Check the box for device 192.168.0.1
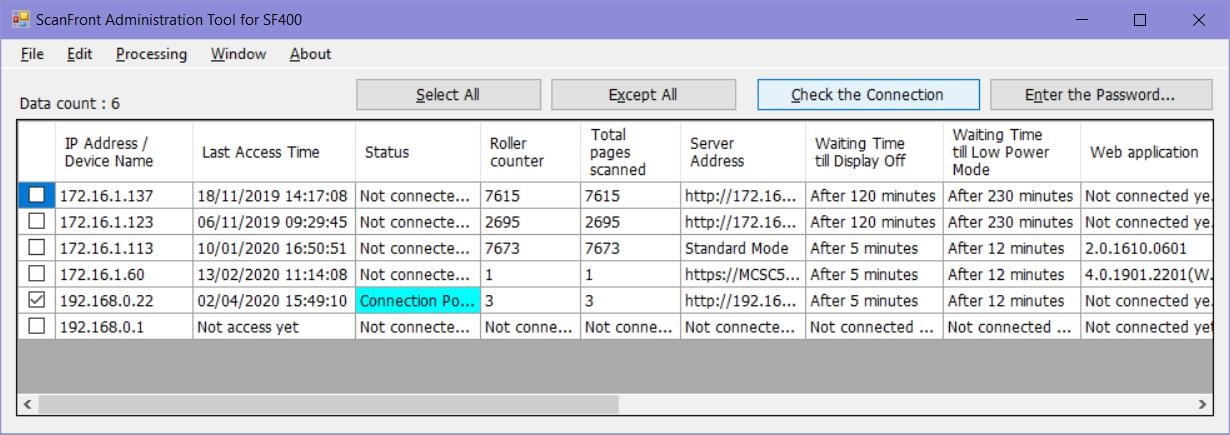Image resolution: width=1230 pixels, height=435 pixels. point(36,326)
